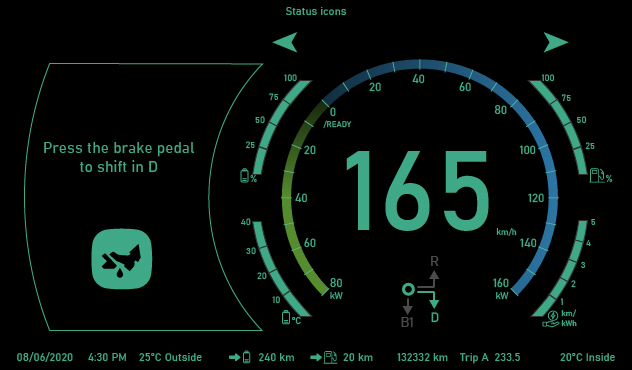The width and height of the screenshot is (632, 370).
Task: Click the left turn signal arrow
Action: click(285, 42)
